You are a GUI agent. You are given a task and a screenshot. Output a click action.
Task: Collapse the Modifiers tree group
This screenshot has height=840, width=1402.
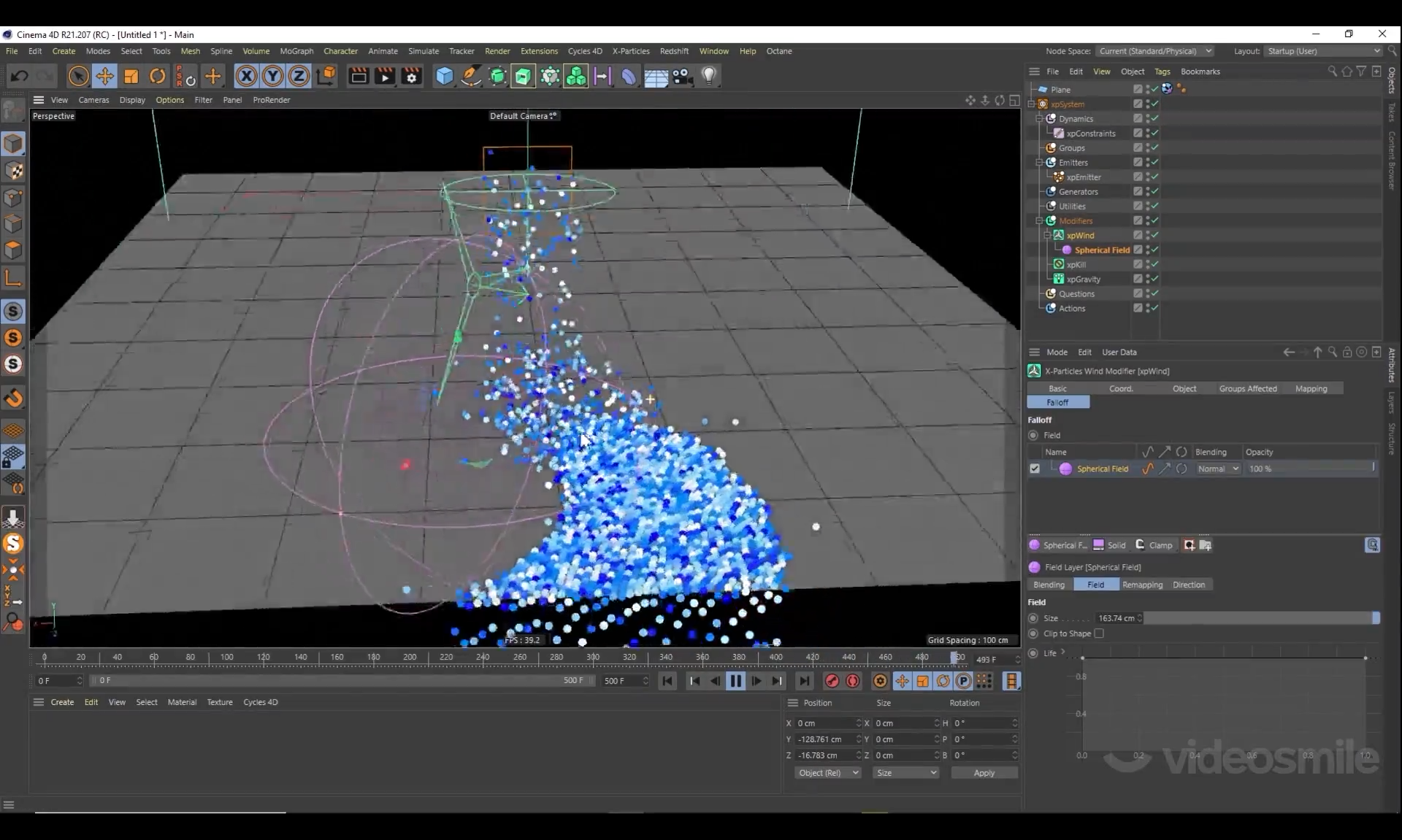1039,220
